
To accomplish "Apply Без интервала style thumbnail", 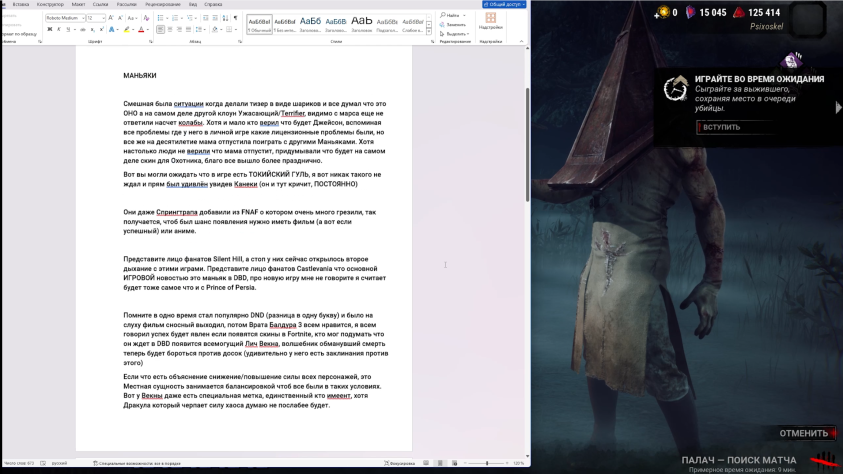I will click(x=285, y=24).
